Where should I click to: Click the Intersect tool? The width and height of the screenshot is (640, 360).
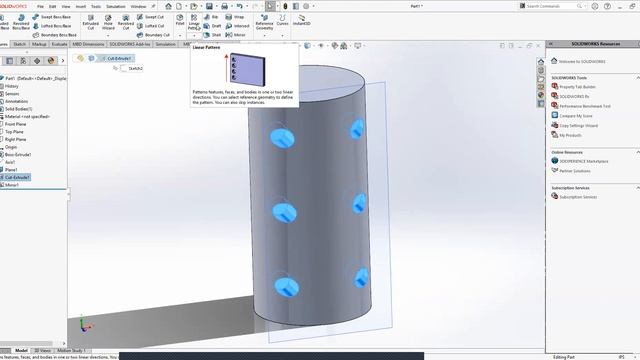coord(237,26)
